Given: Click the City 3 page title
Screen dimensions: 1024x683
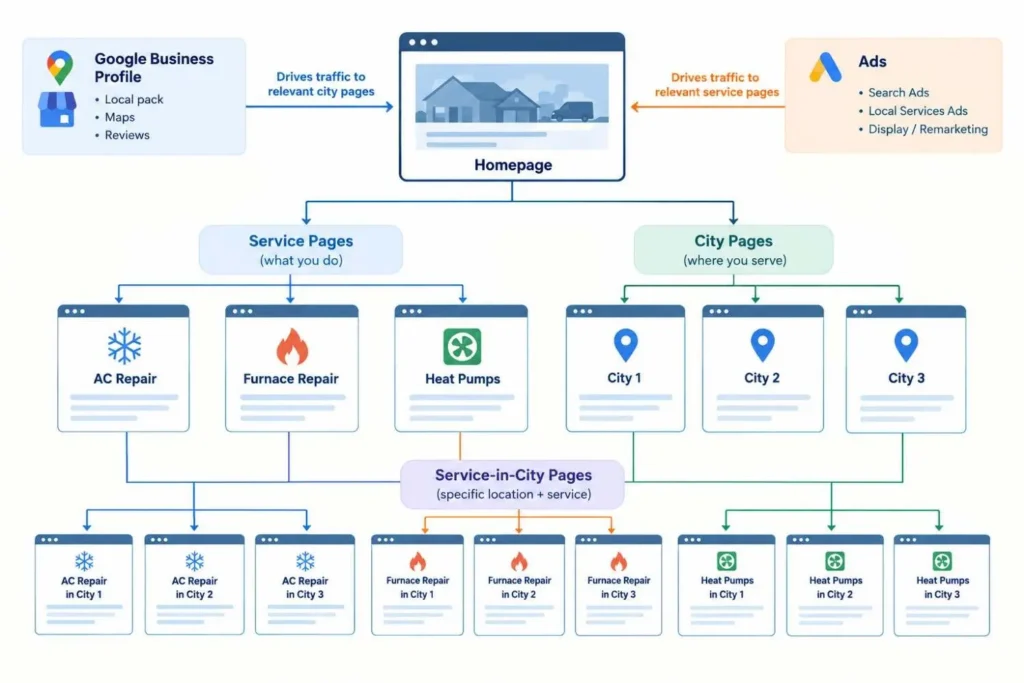Looking at the screenshot, I should pos(906,377).
